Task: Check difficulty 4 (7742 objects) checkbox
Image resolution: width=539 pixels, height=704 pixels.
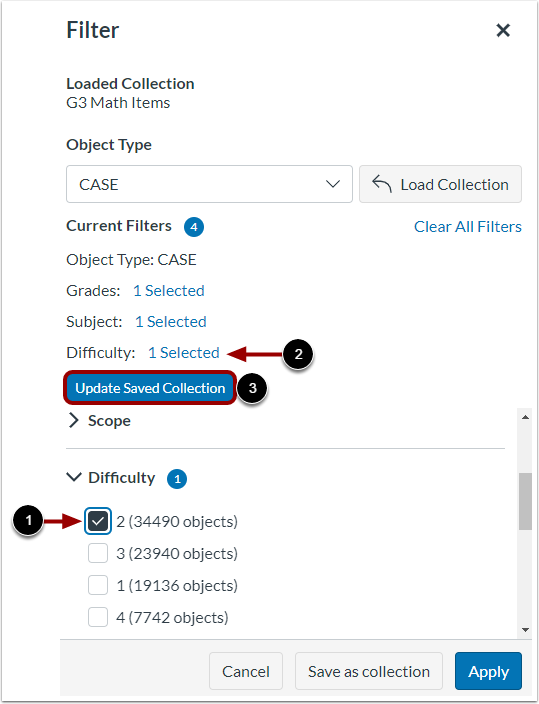Action: [x=98, y=617]
